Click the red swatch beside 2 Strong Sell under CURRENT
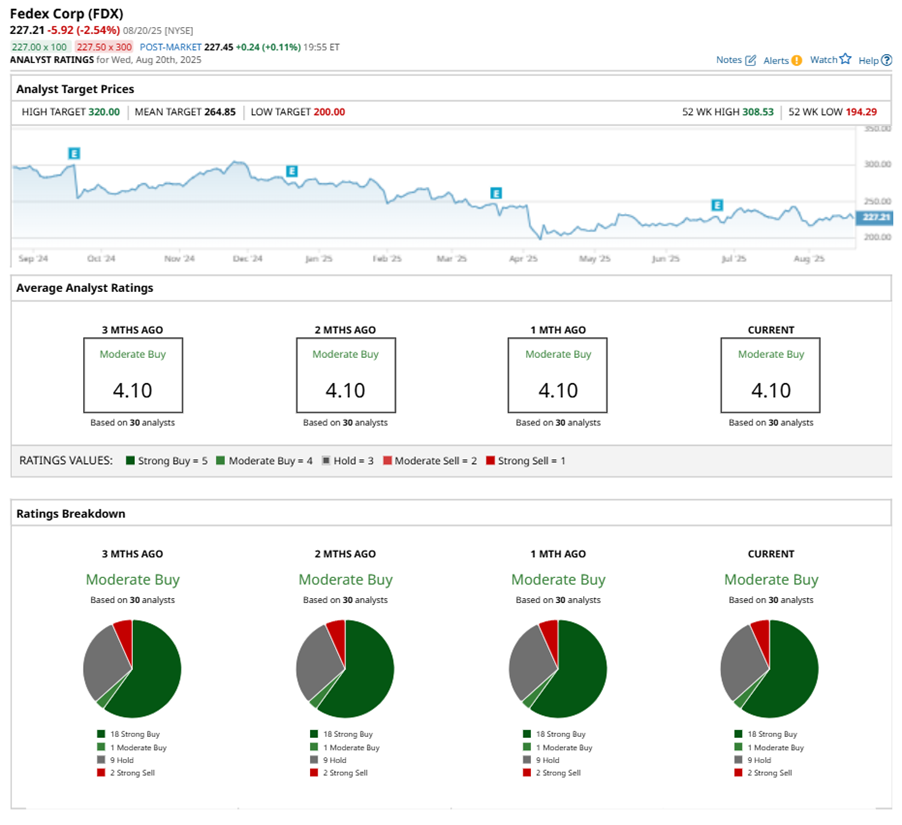 (x=739, y=773)
